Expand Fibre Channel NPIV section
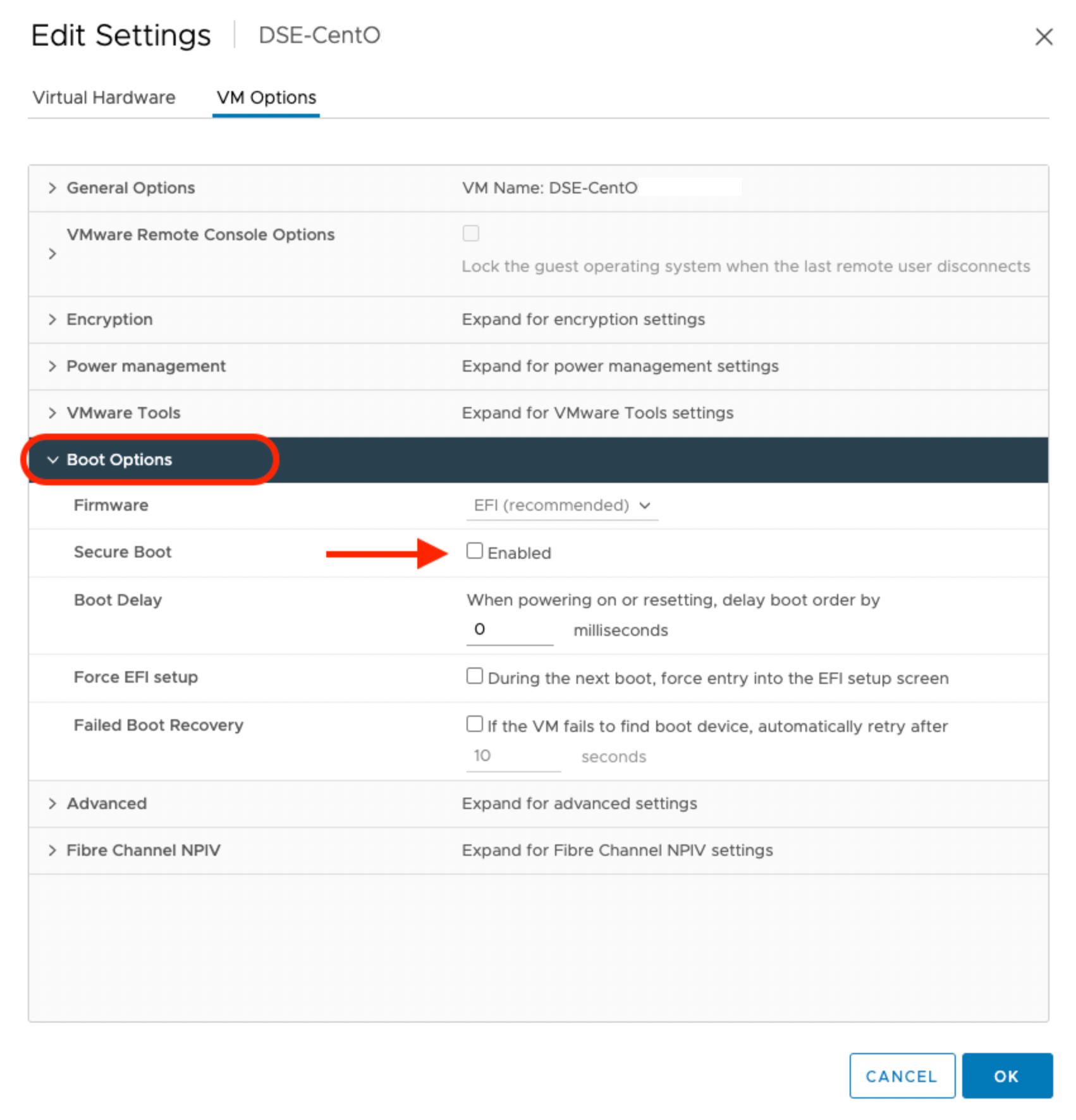Image resolution: width=1076 pixels, height=1120 pixels. tap(52, 850)
